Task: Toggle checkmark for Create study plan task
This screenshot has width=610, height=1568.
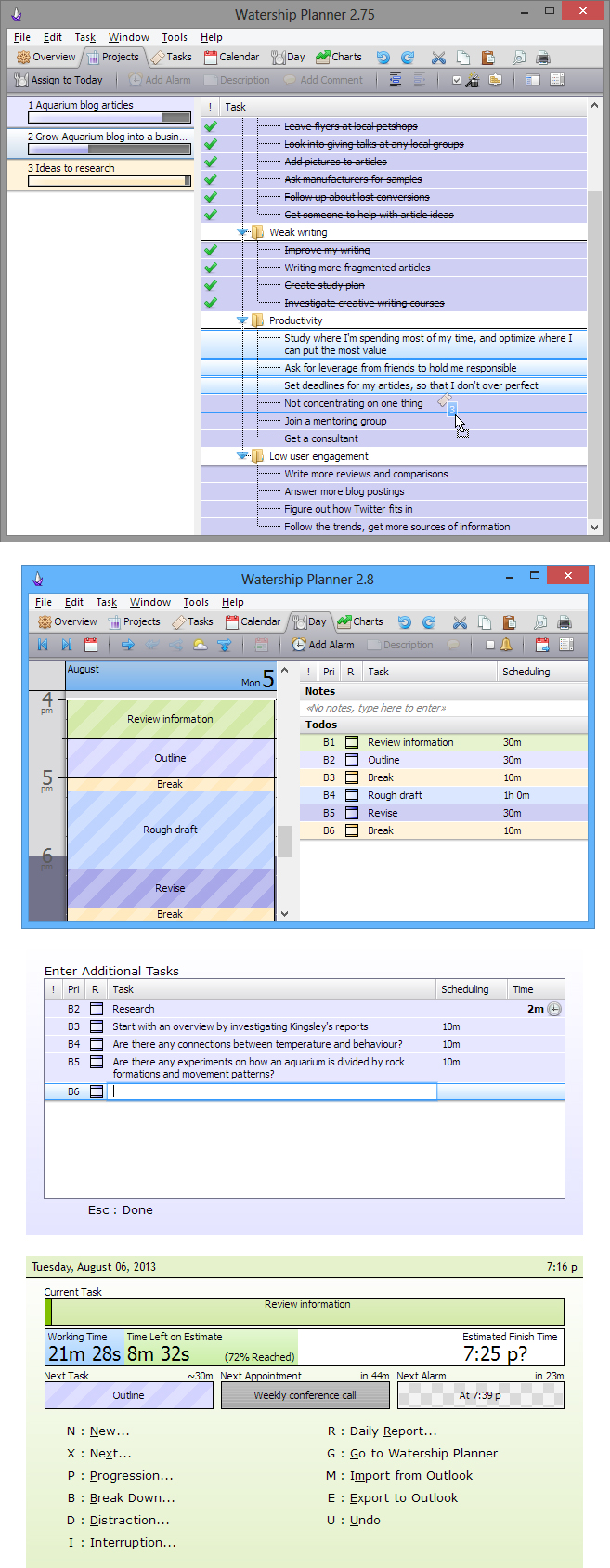Action: (211, 285)
